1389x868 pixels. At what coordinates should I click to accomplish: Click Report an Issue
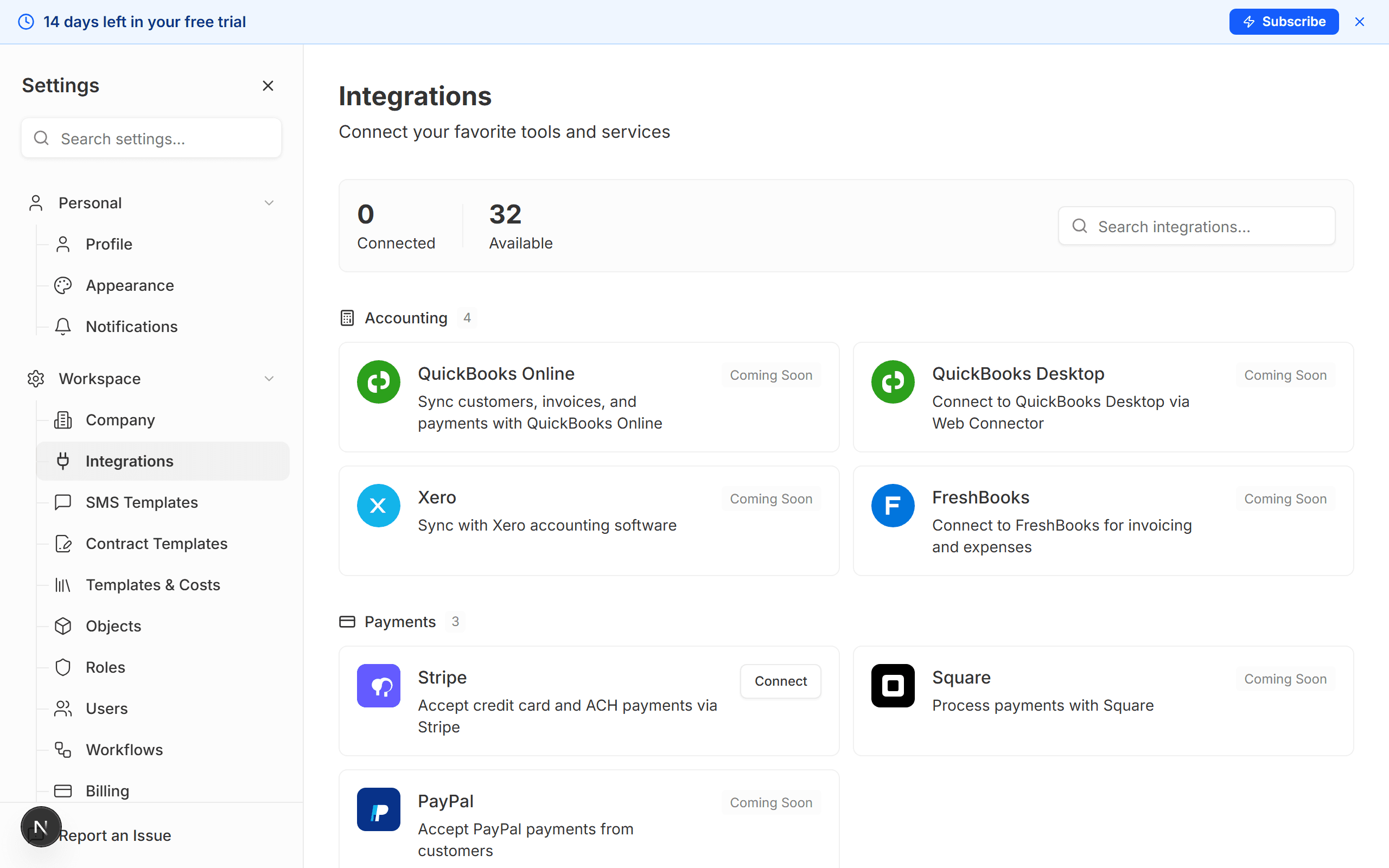[116, 835]
